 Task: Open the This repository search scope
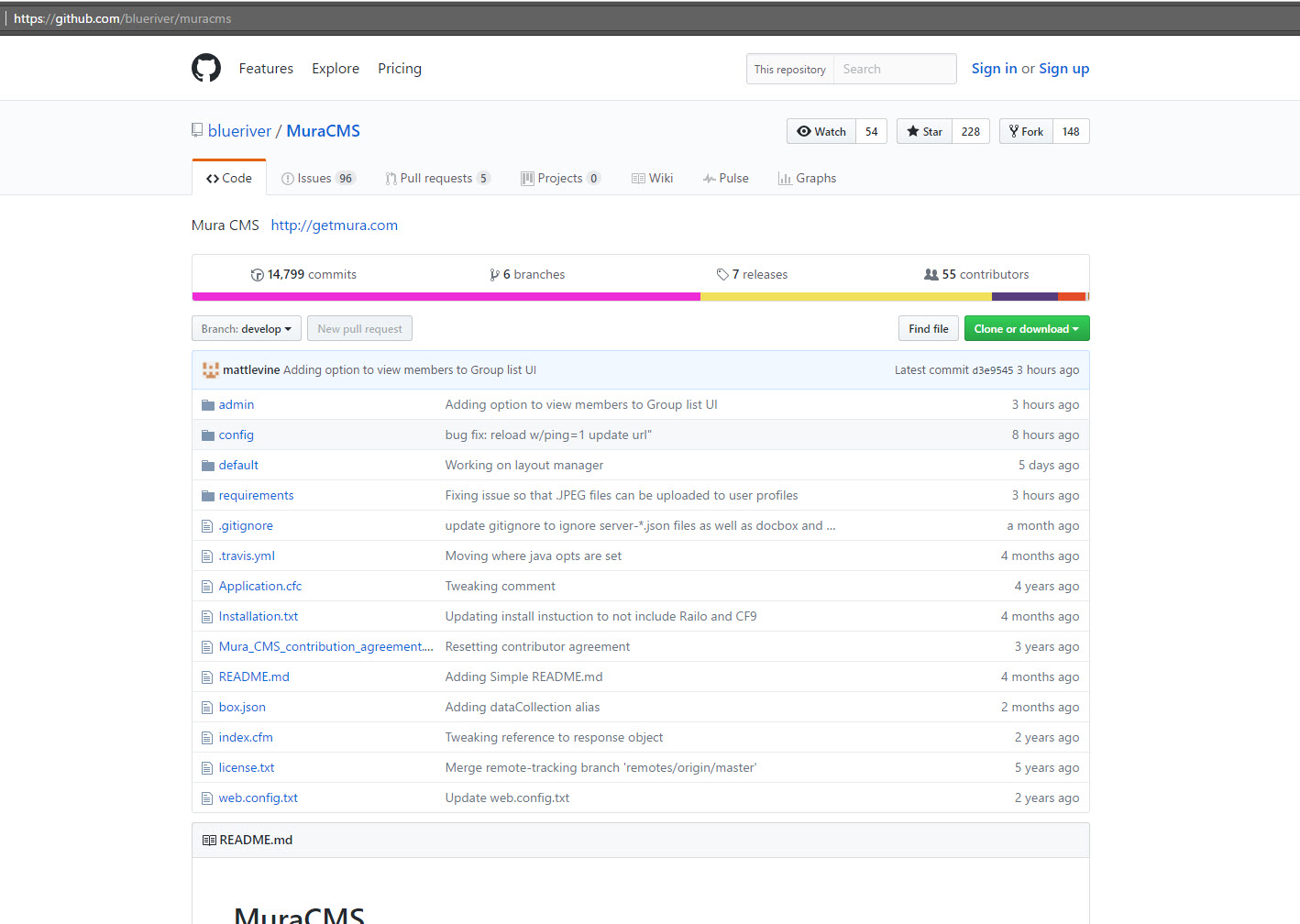pyautogui.click(x=790, y=69)
